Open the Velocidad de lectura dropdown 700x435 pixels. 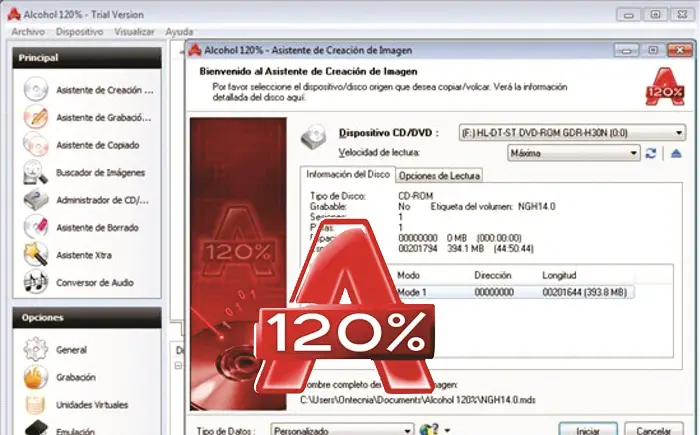pyautogui.click(x=574, y=153)
